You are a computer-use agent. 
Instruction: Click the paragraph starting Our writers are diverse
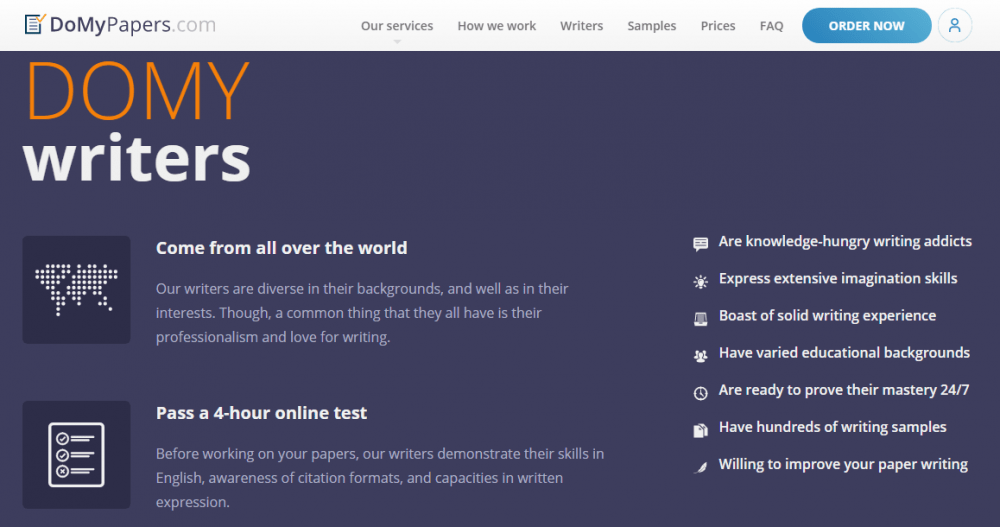pos(362,313)
